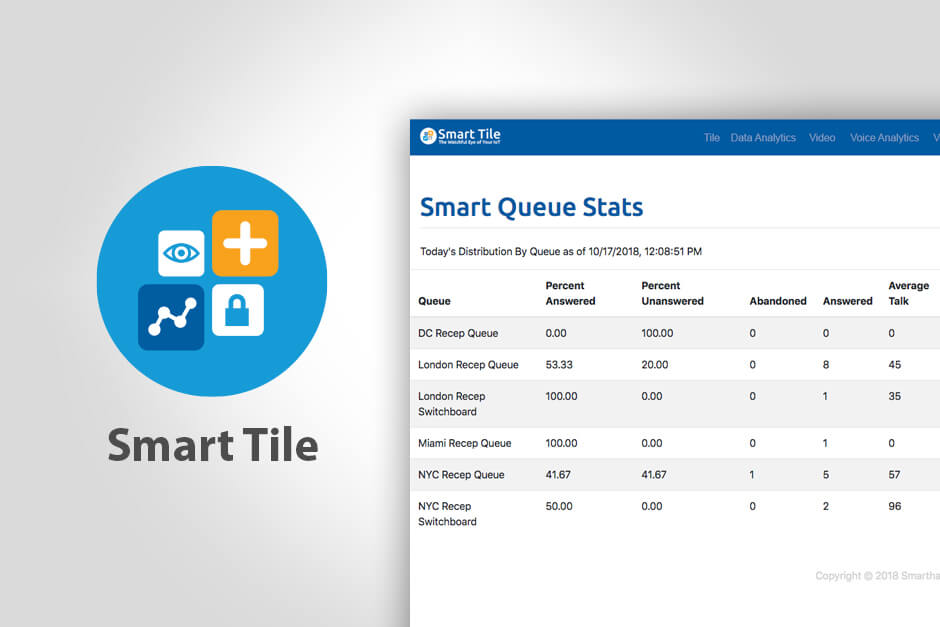Click the eye tile in big logo
940x627 pixels.
181,253
